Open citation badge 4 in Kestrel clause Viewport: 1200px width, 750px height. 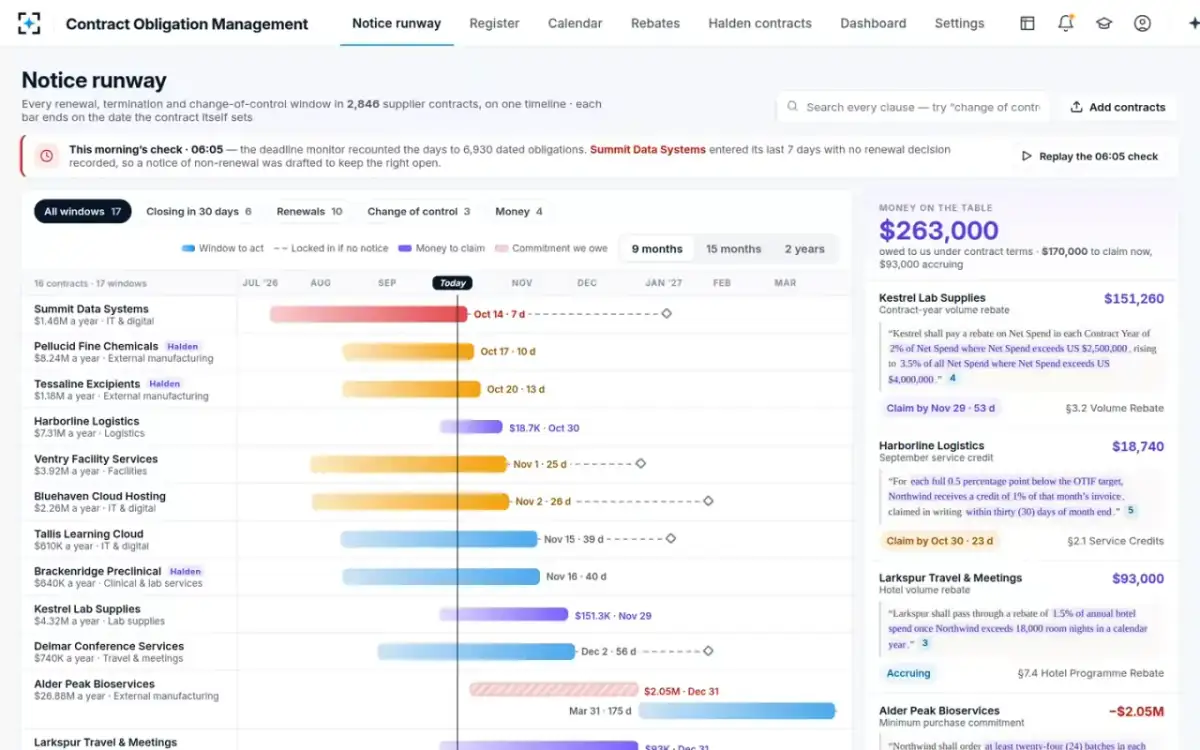point(953,379)
